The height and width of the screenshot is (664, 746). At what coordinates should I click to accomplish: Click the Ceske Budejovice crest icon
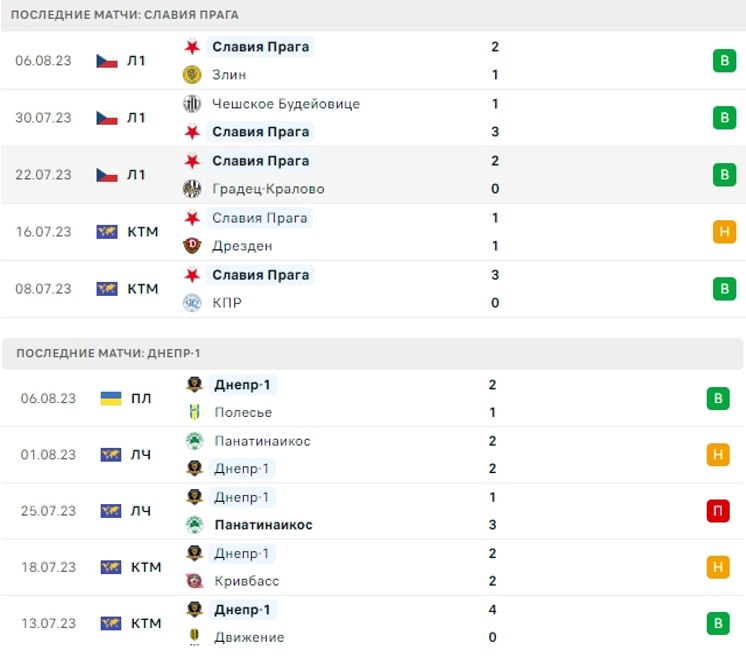point(193,104)
